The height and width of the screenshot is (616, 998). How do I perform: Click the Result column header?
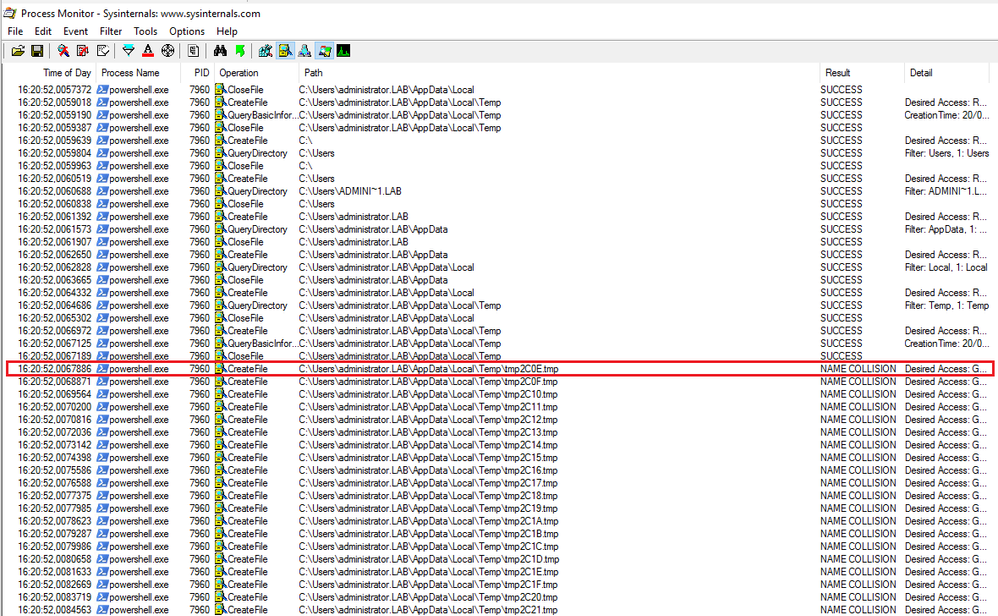pos(838,73)
